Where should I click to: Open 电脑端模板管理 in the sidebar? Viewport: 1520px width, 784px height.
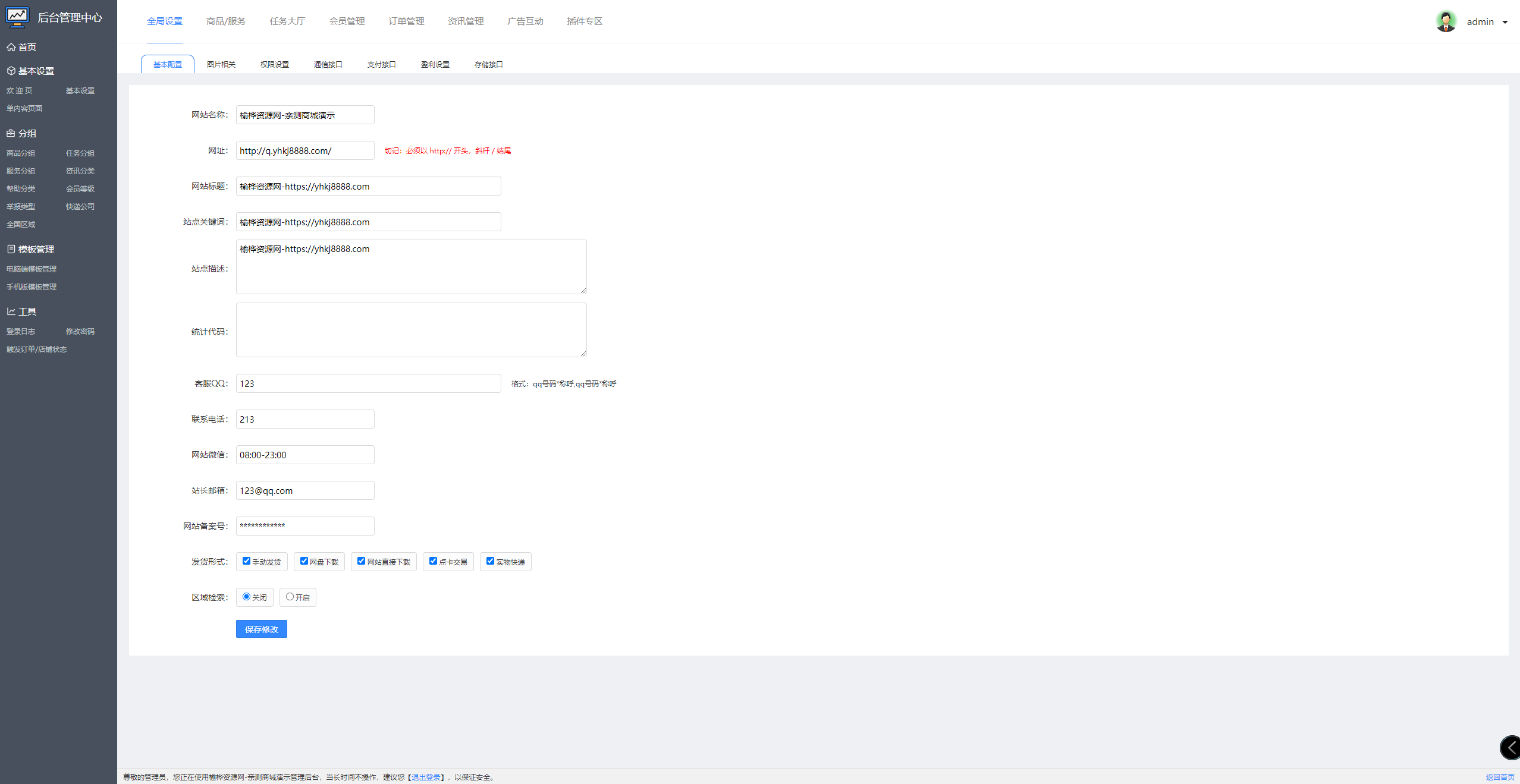click(x=32, y=269)
